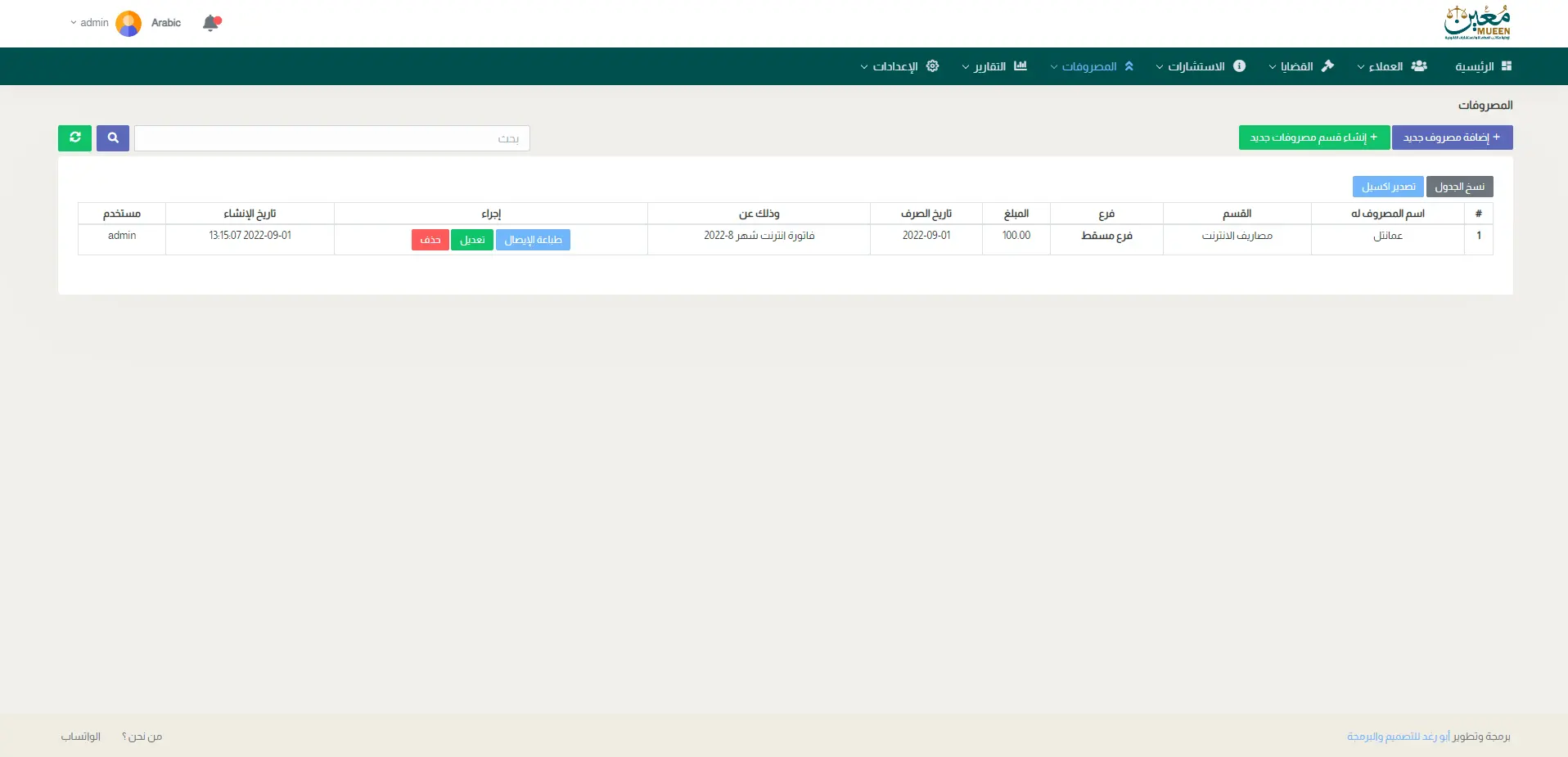Image resolution: width=1568 pixels, height=757 pixels.
Task: Expand the المصروفات menu dropdown
Action: [x=1088, y=66]
